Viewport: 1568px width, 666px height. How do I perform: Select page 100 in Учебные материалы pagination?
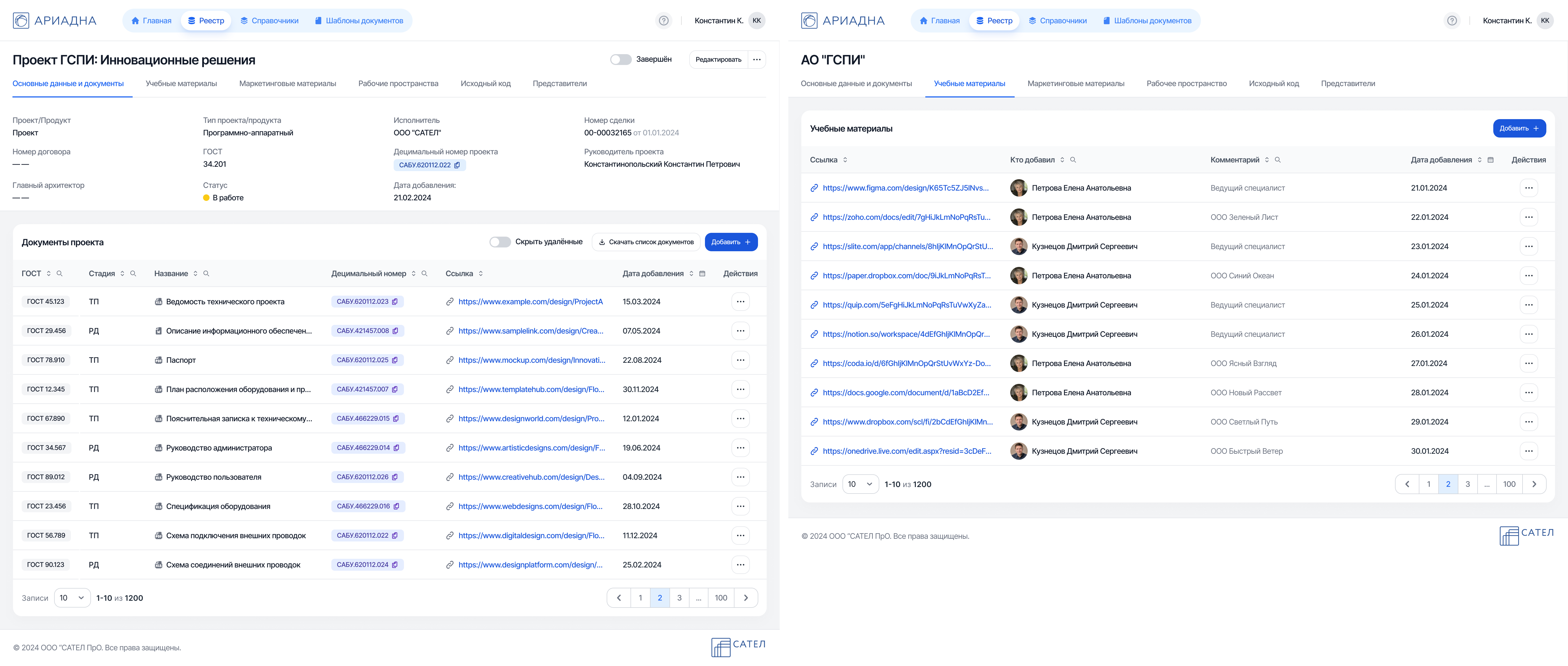point(1509,485)
